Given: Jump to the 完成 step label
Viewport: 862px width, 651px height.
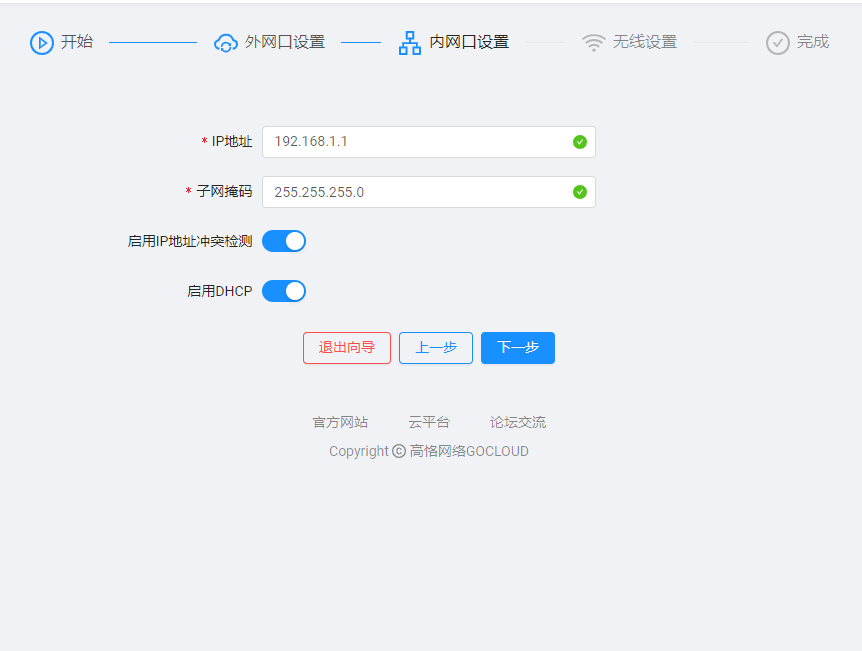Looking at the screenshot, I should point(813,42).
